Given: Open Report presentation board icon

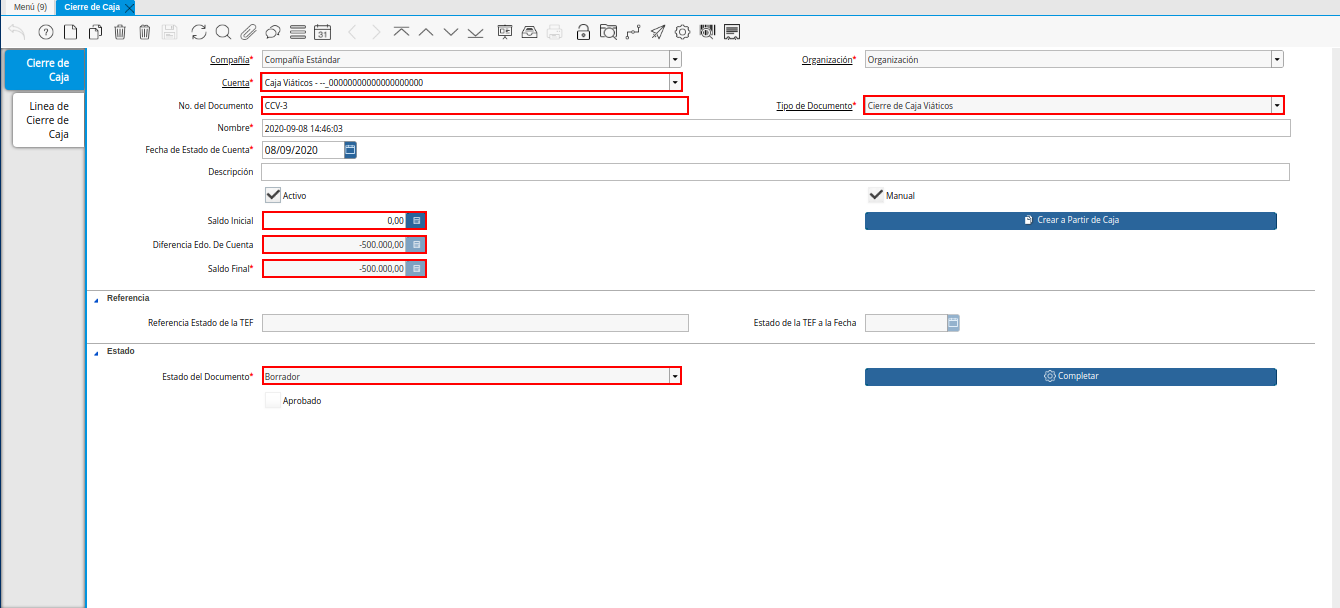Looking at the screenshot, I should click(505, 32).
